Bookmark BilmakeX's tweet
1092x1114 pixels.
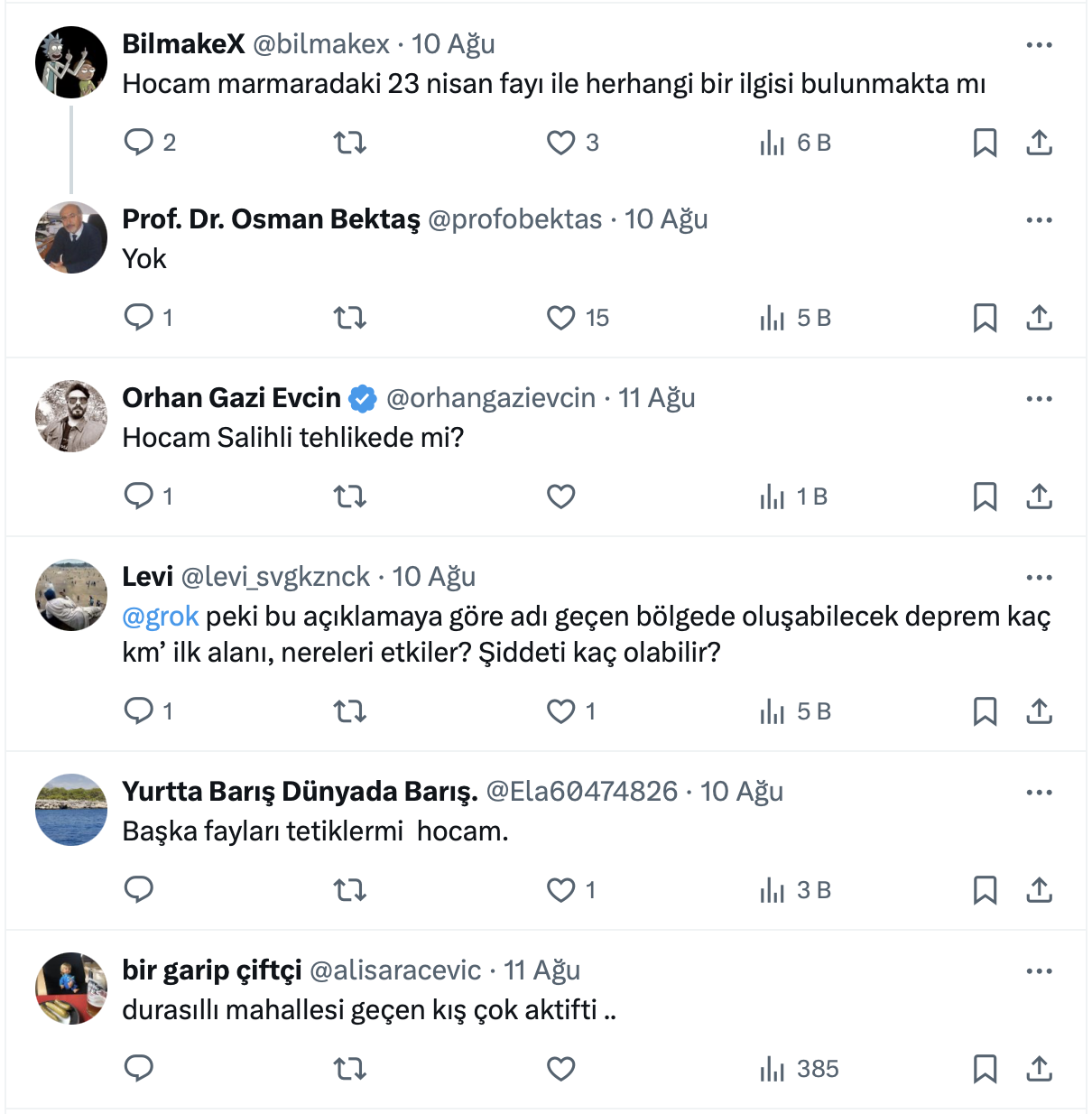(x=985, y=143)
